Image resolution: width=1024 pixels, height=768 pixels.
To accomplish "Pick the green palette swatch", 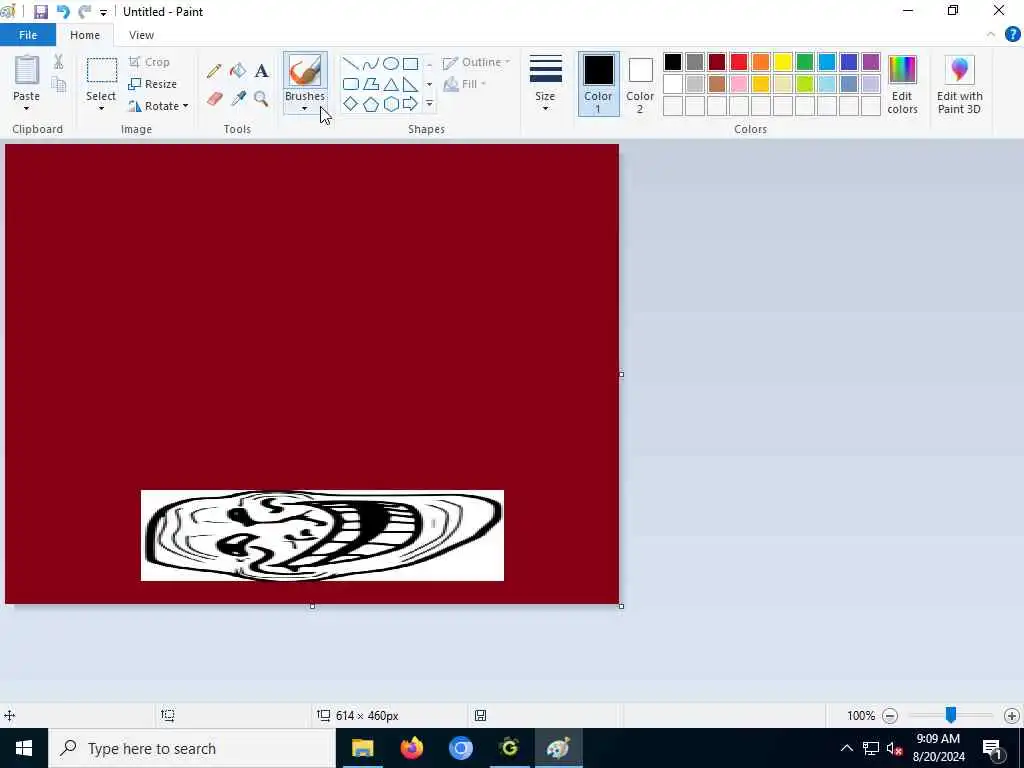I will pos(805,62).
